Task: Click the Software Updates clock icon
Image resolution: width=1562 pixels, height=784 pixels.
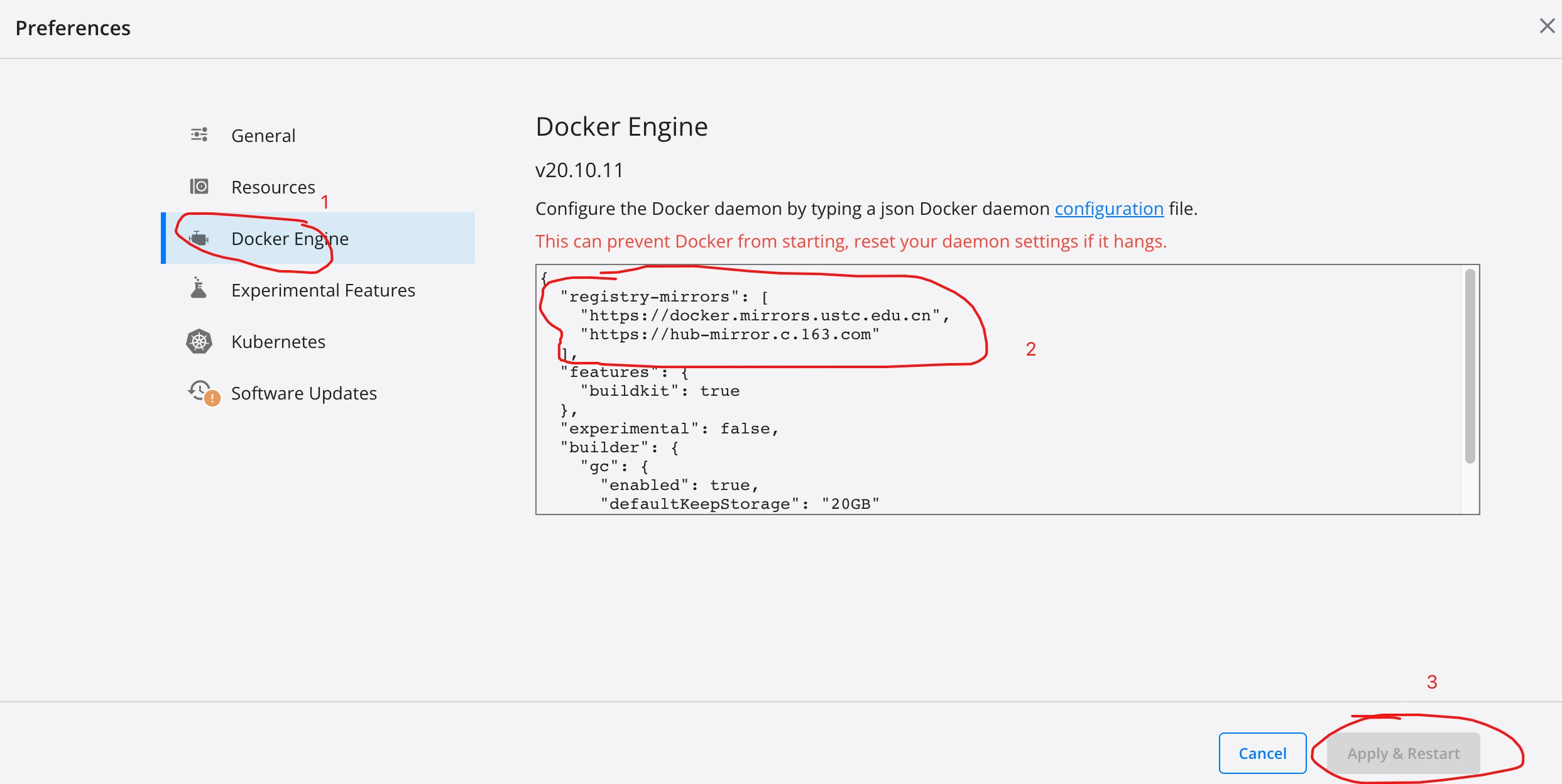Action: coord(199,389)
